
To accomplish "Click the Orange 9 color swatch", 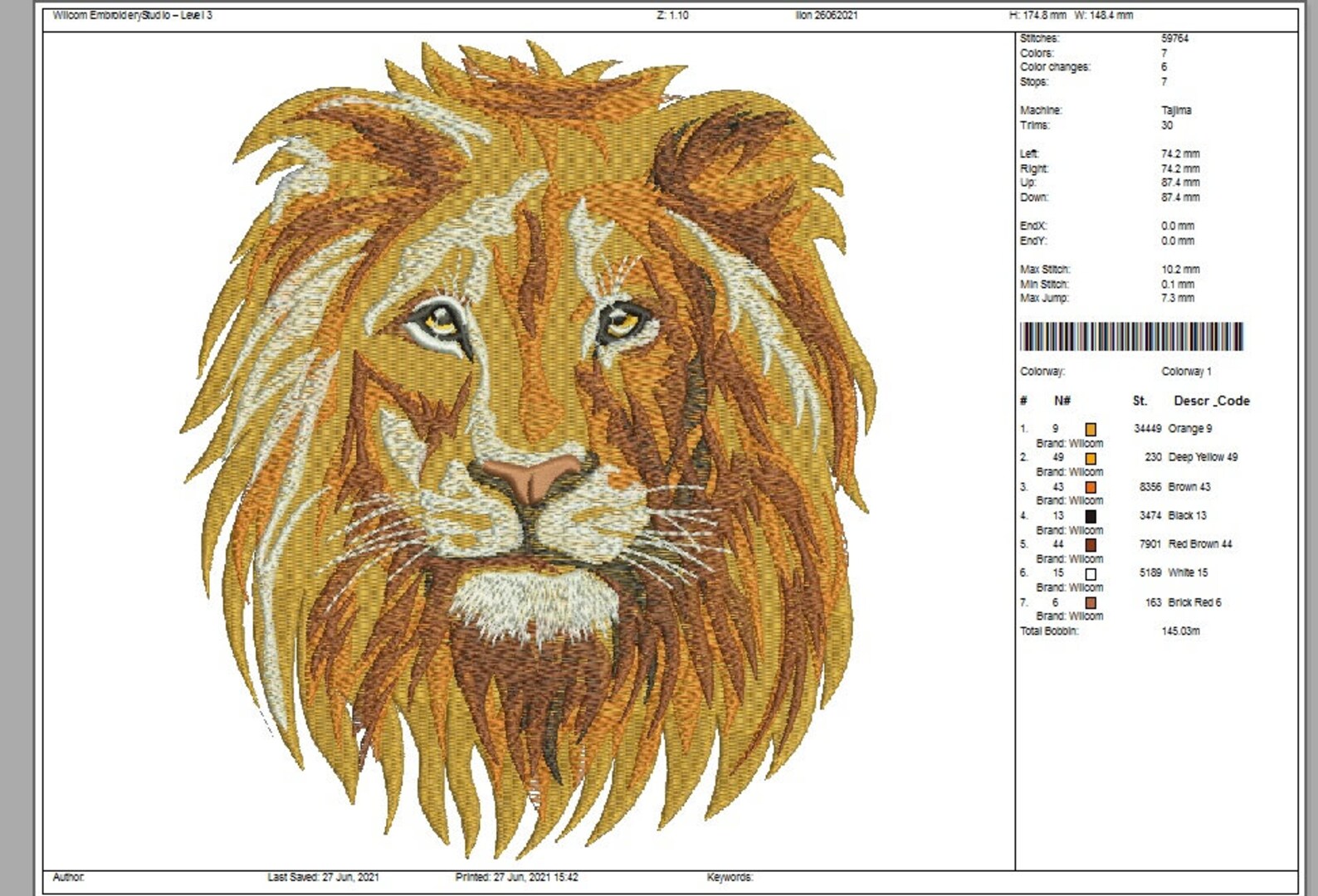I will [x=1091, y=429].
